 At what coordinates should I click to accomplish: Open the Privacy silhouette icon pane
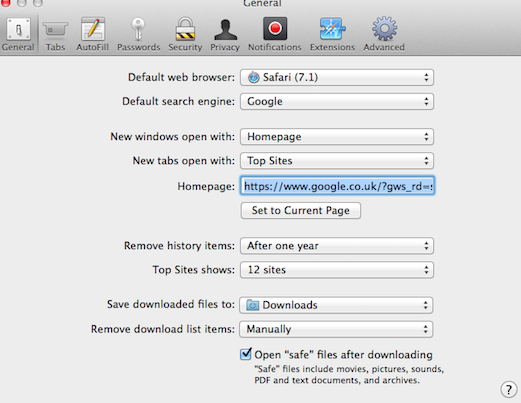pyautogui.click(x=225, y=35)
